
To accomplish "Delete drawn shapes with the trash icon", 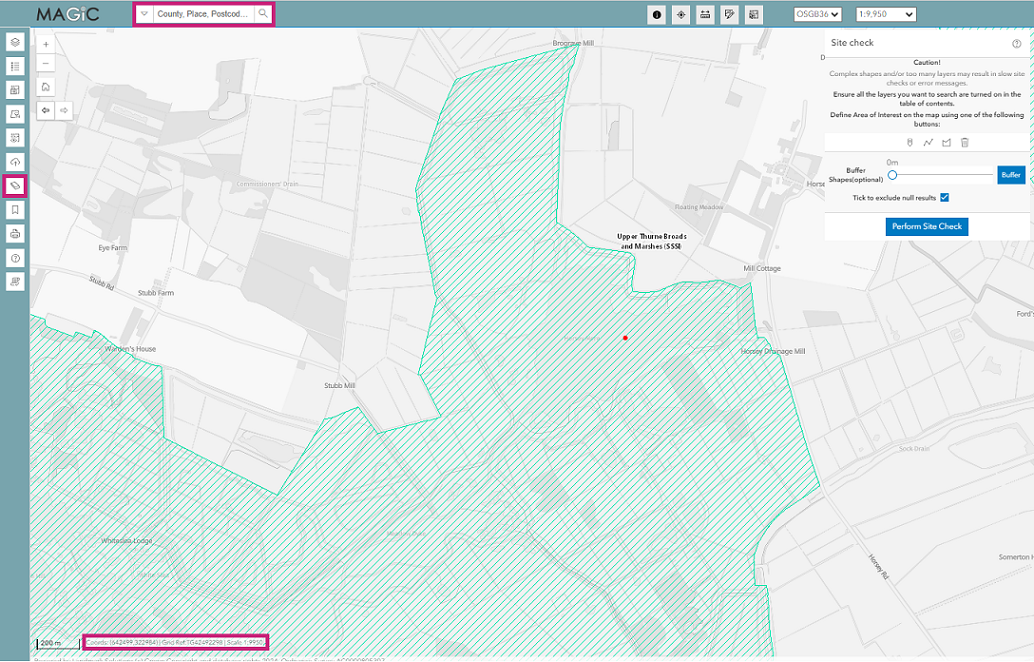I will (965, 142).
